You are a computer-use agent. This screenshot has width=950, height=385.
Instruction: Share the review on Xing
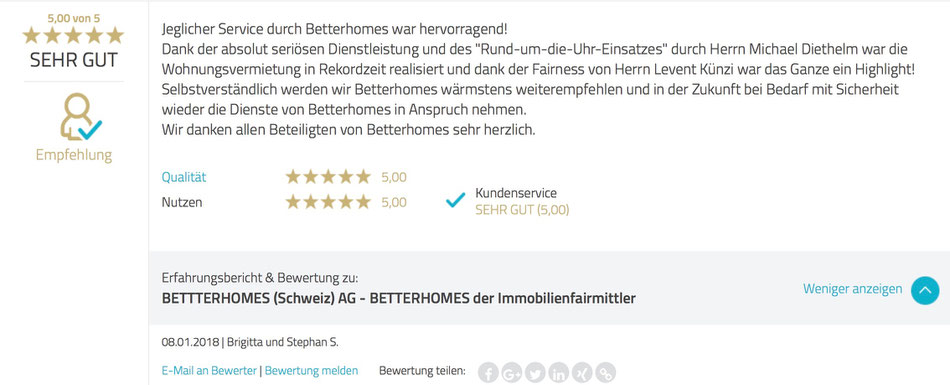582,372
